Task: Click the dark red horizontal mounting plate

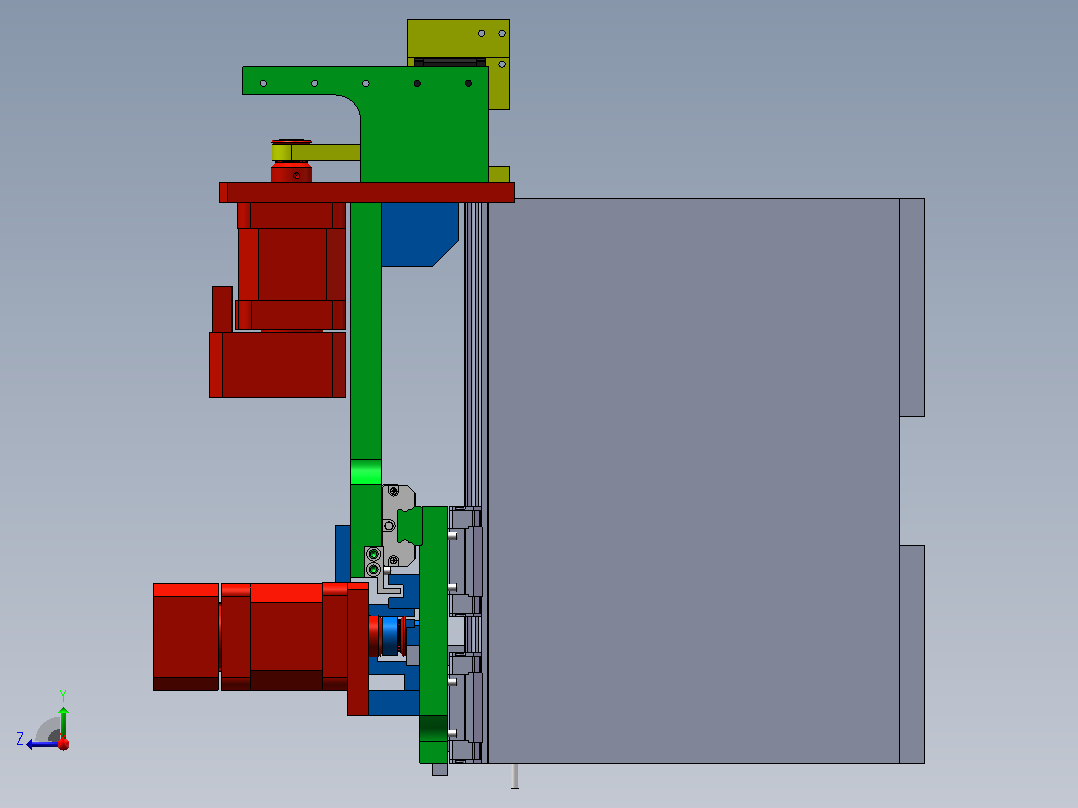Action: click(x=367, y=193)
